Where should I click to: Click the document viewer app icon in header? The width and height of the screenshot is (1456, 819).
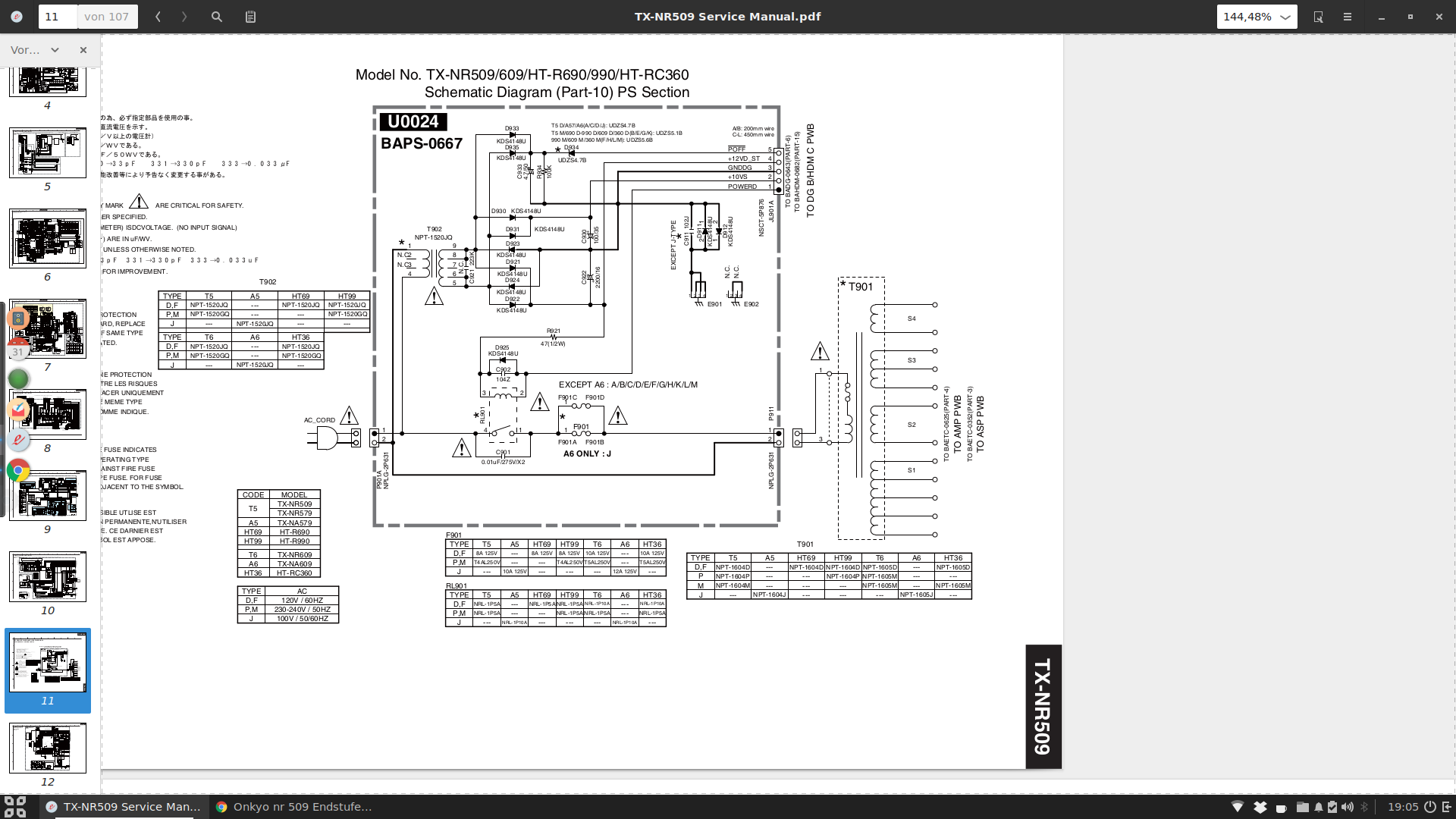click(17, 17)
